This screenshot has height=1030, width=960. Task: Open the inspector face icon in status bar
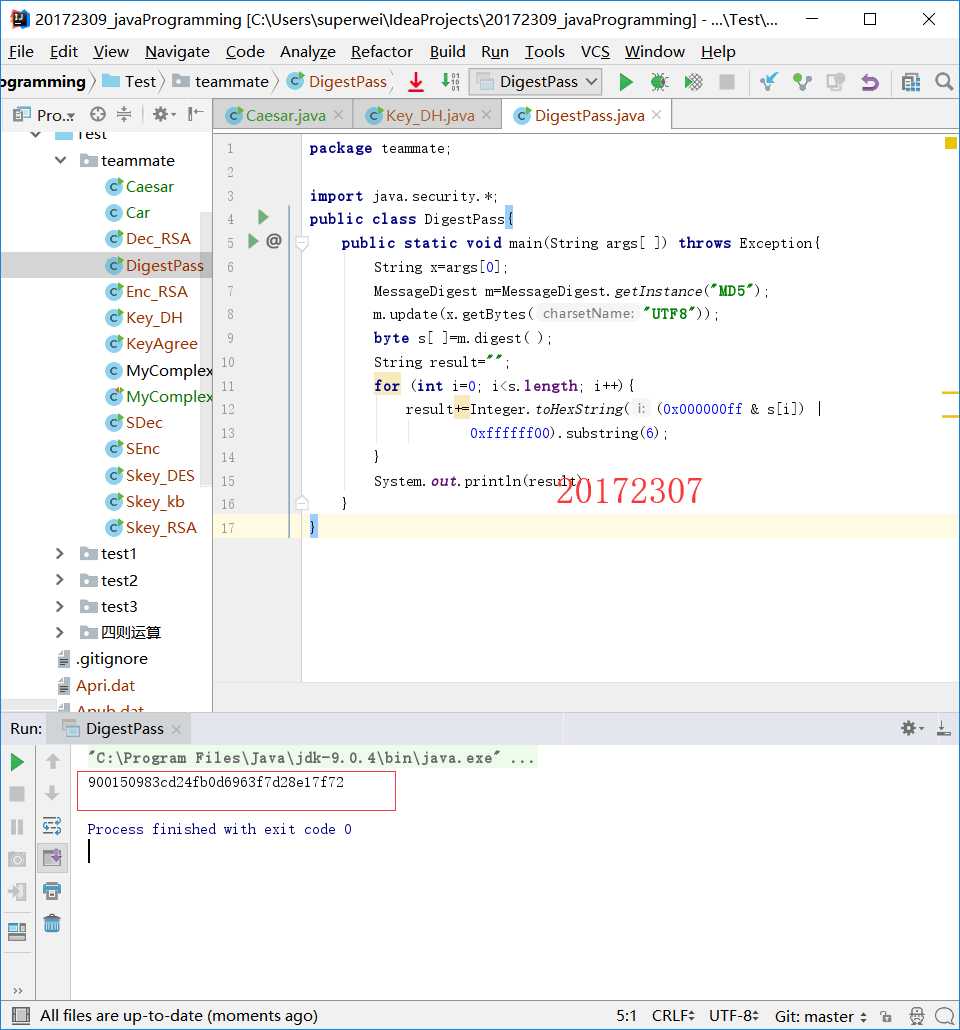[x=917, y=1016]
